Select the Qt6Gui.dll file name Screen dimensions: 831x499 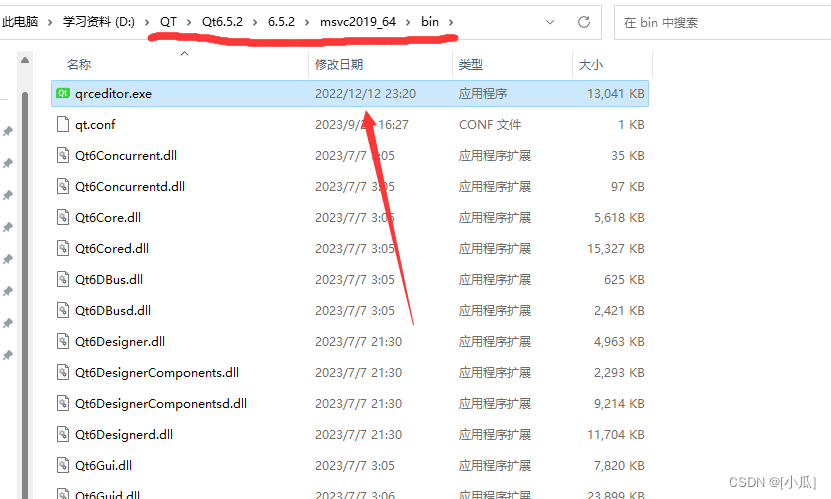103,466
